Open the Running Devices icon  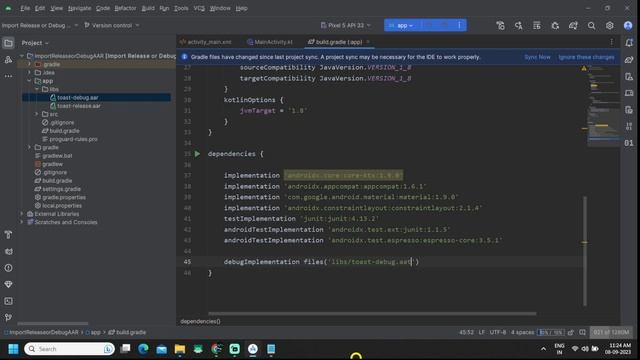tap(629, 93)
